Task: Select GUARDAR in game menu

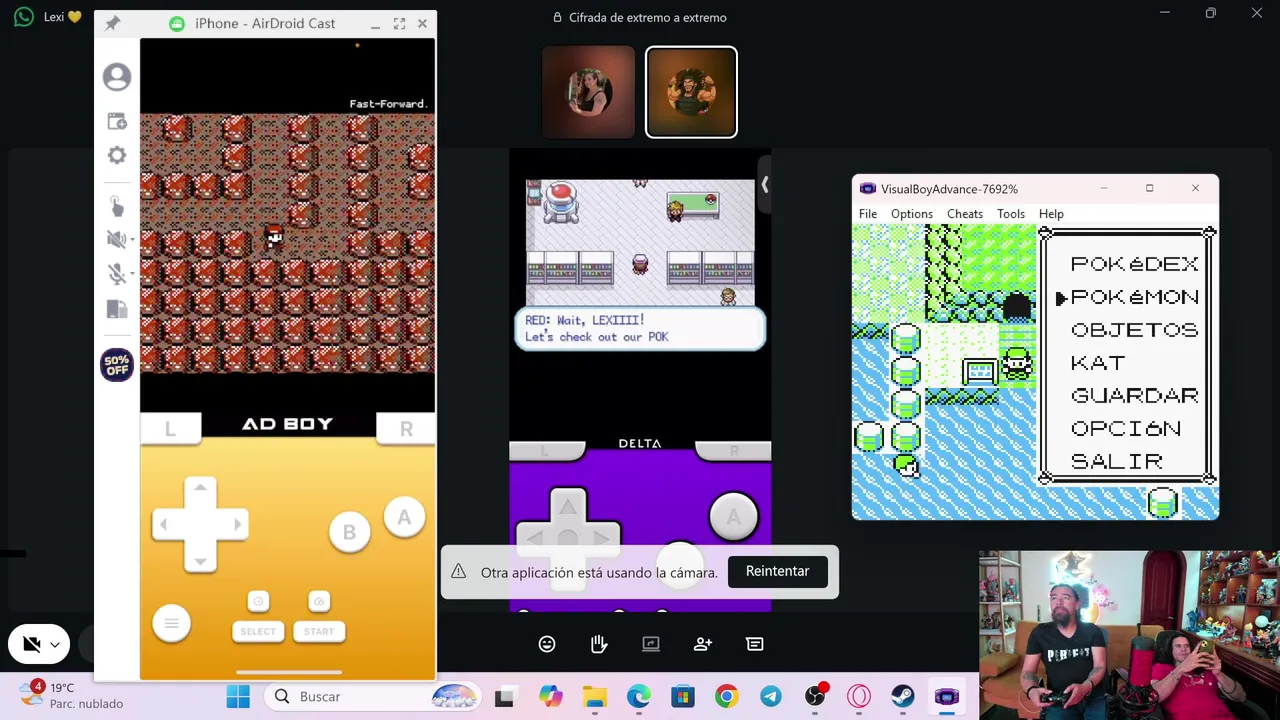Action: 1134,396
